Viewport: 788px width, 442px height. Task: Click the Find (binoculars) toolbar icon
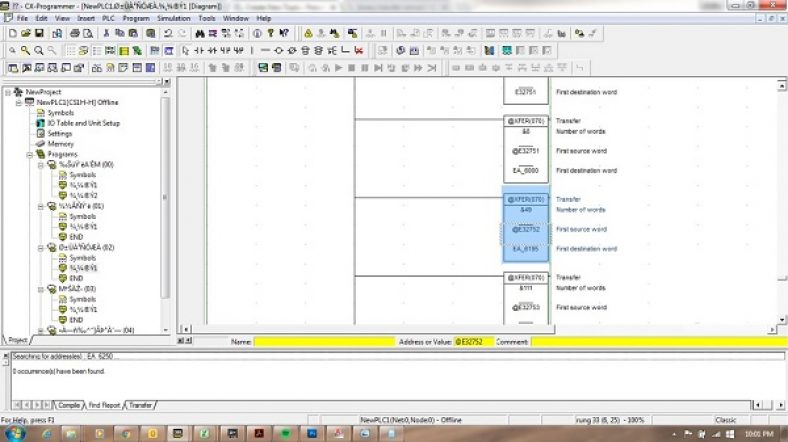pos(199,33)
